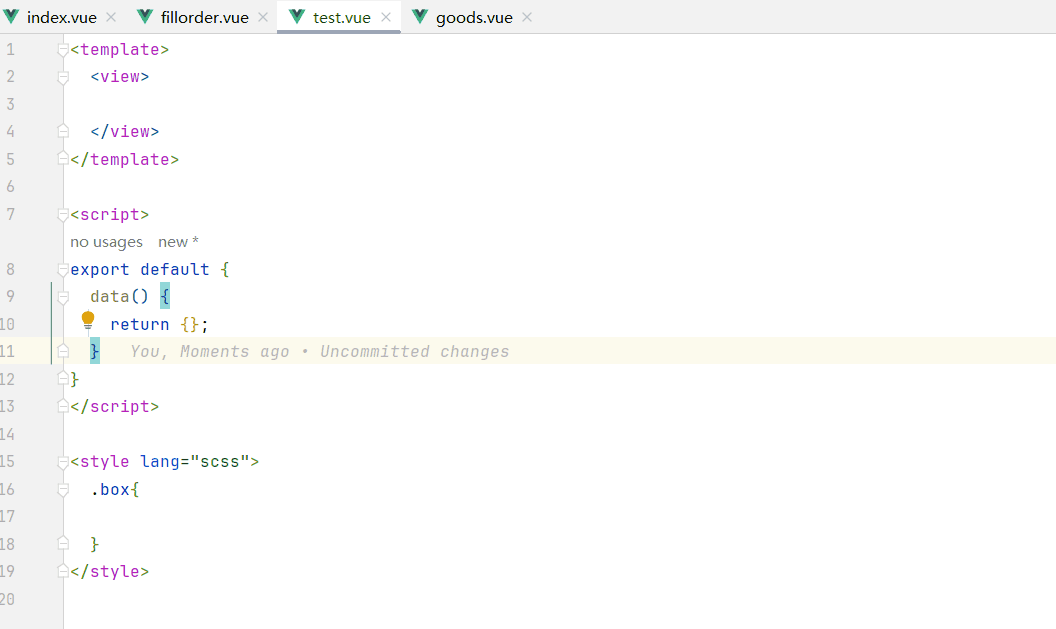Click the Vue icon on test.vue tab

pyautogui.click(x=297, y=17)
